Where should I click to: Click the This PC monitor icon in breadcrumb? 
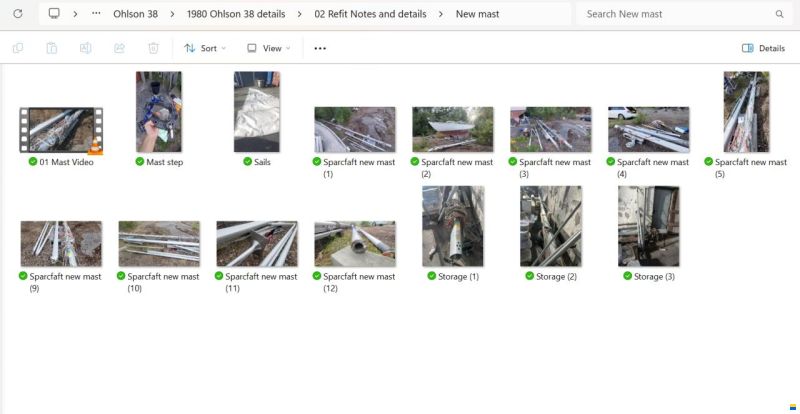tap(54, 14)
